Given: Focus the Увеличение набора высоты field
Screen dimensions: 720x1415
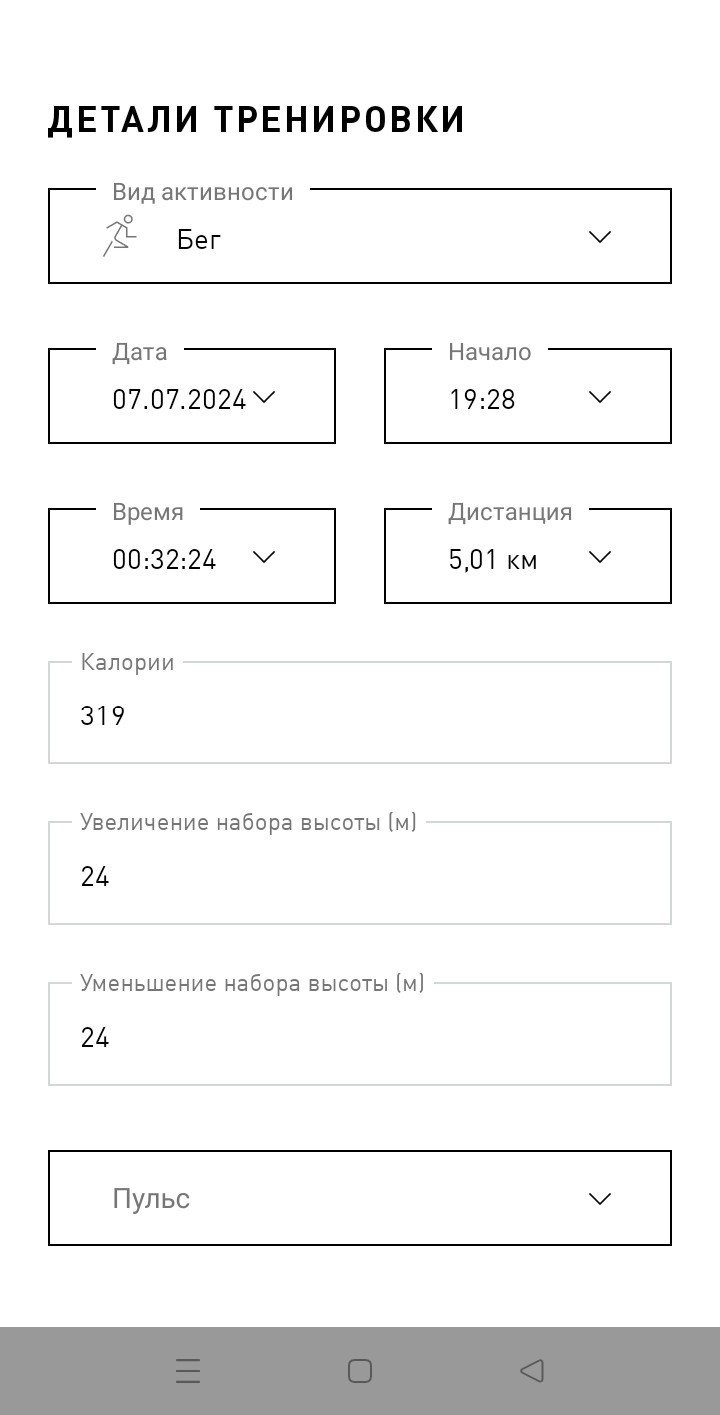Looking at the screenshot, I should (360, 873).
